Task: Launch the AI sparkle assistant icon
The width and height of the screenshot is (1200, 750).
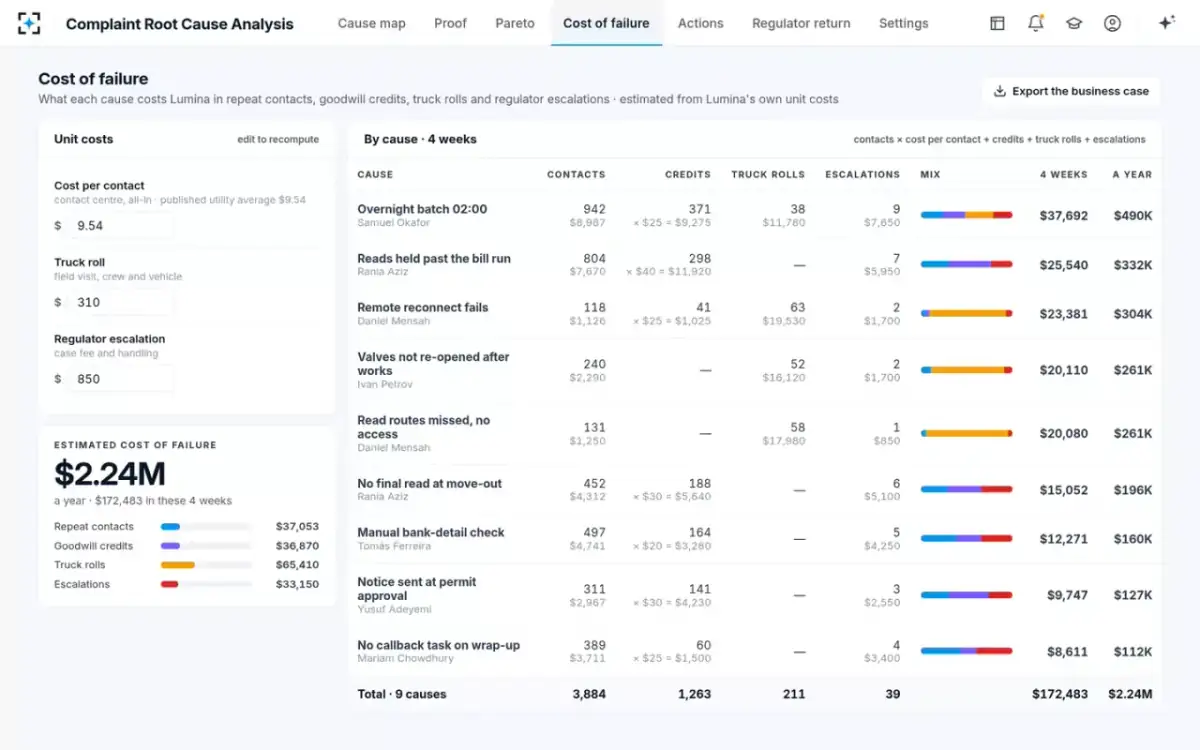Action: coord(1166,23)
